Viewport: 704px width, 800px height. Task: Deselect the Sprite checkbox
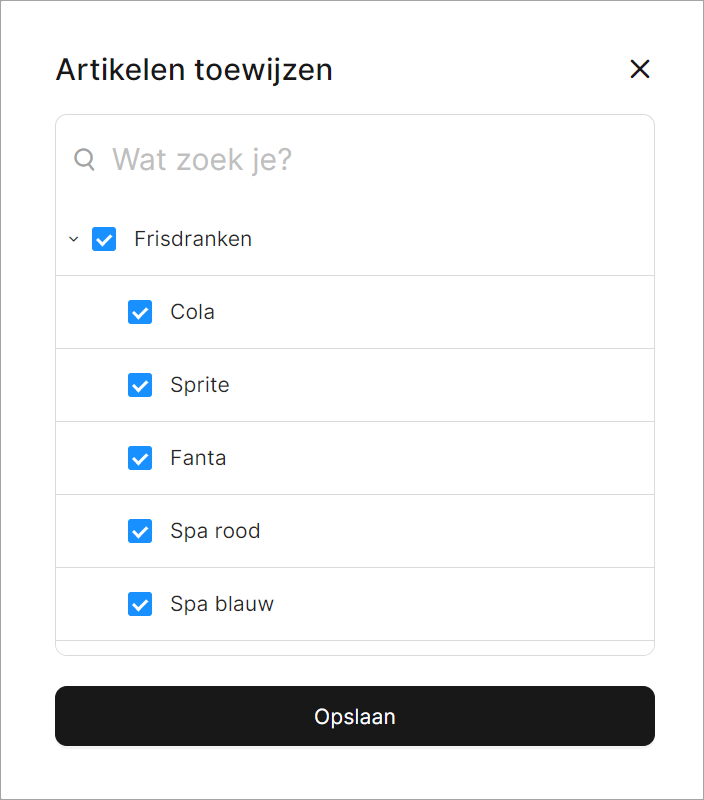[x=140, y=385]
